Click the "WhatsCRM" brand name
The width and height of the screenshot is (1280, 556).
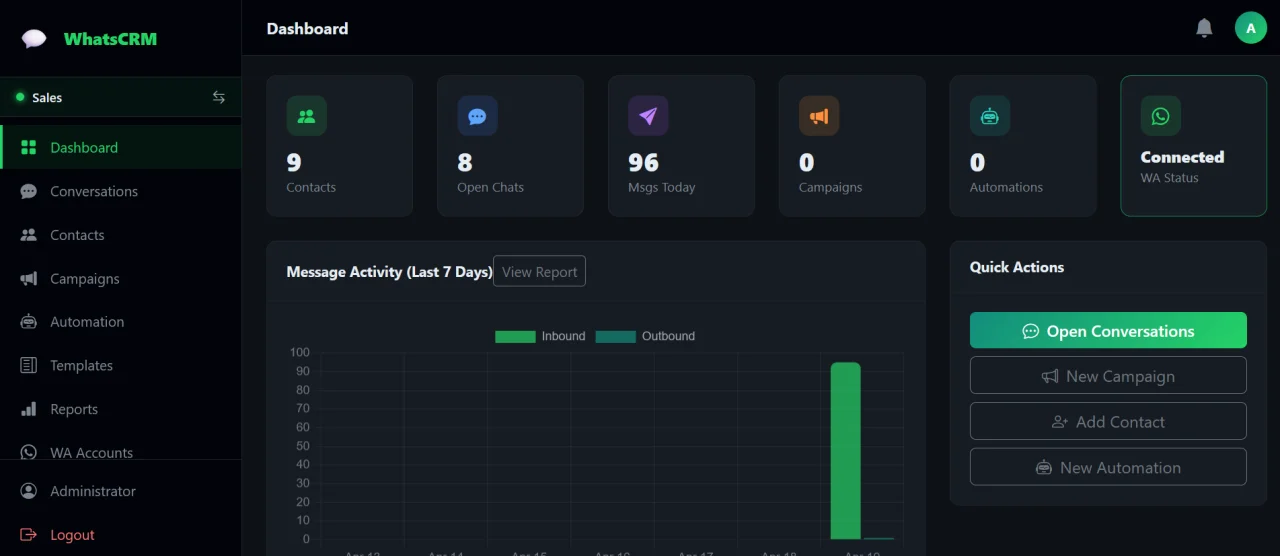click(110, 39)
